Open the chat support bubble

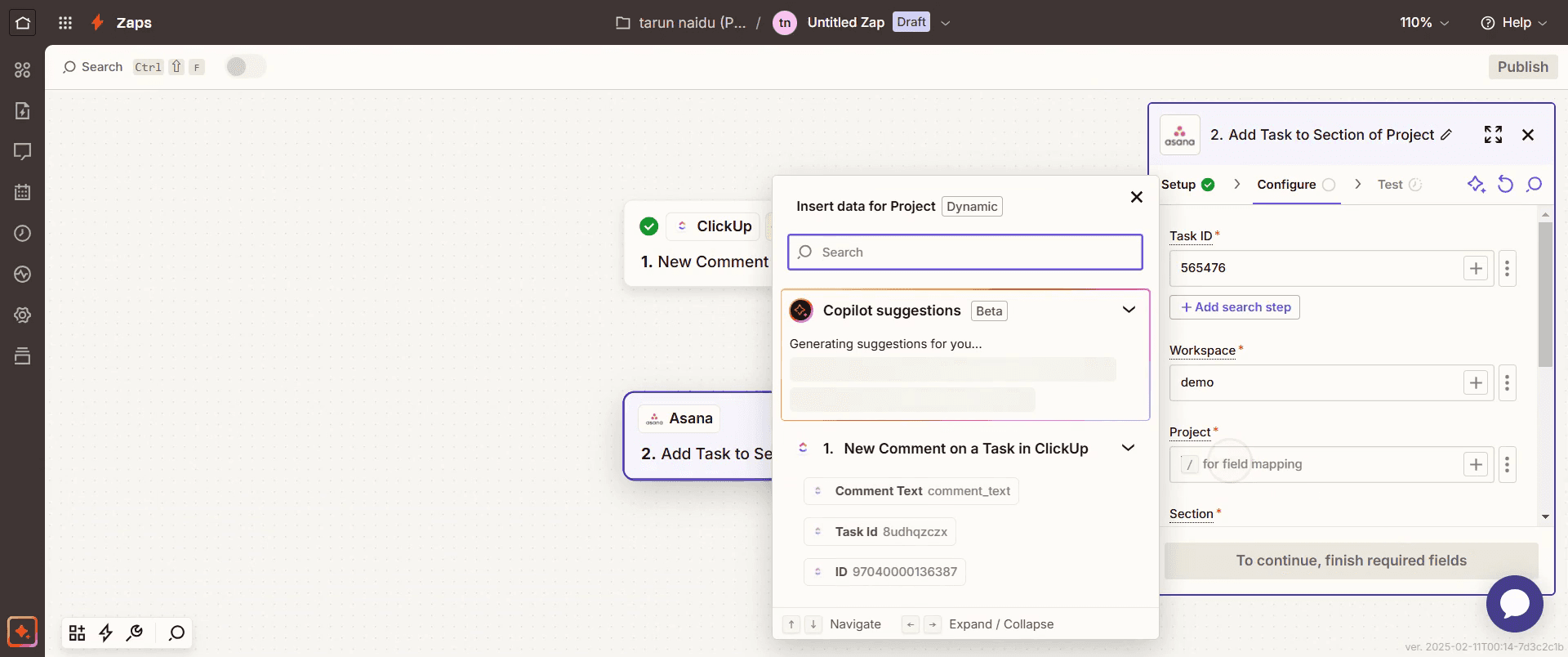pos(1514,604)
